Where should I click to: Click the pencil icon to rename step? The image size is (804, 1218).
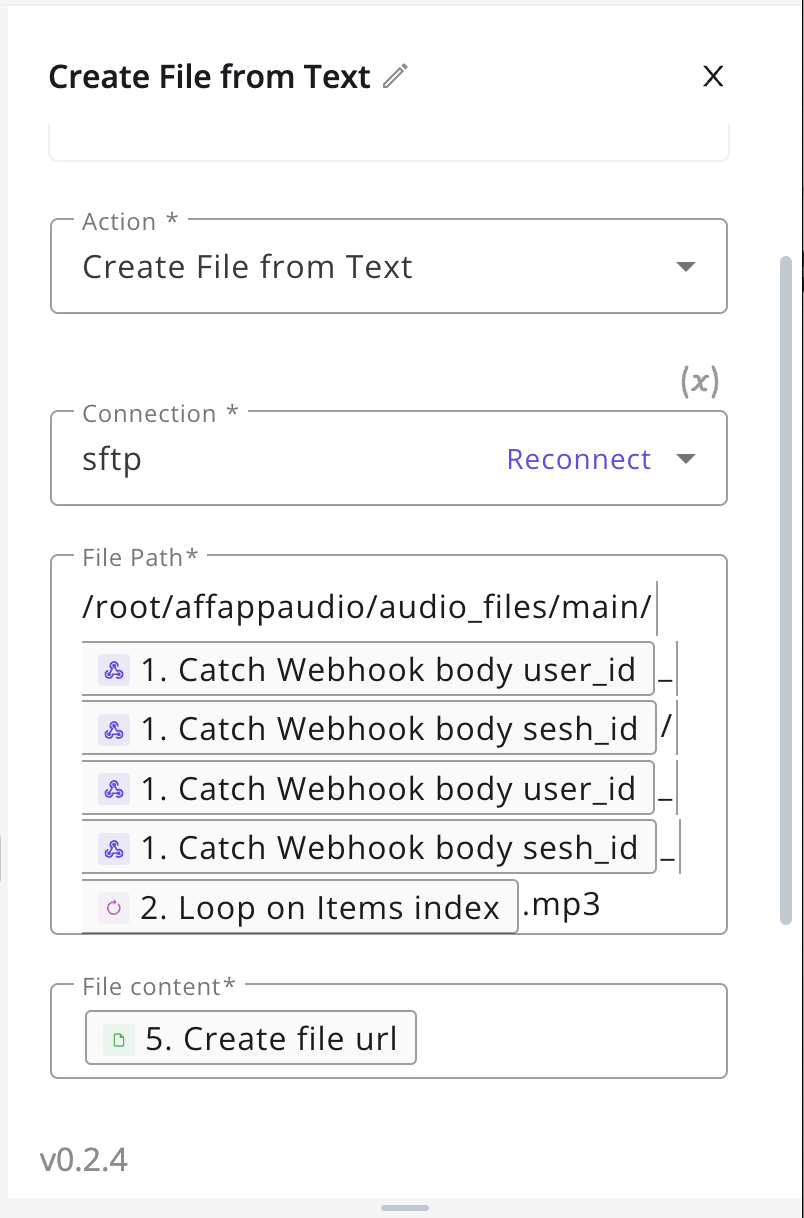tap(396, 76)
